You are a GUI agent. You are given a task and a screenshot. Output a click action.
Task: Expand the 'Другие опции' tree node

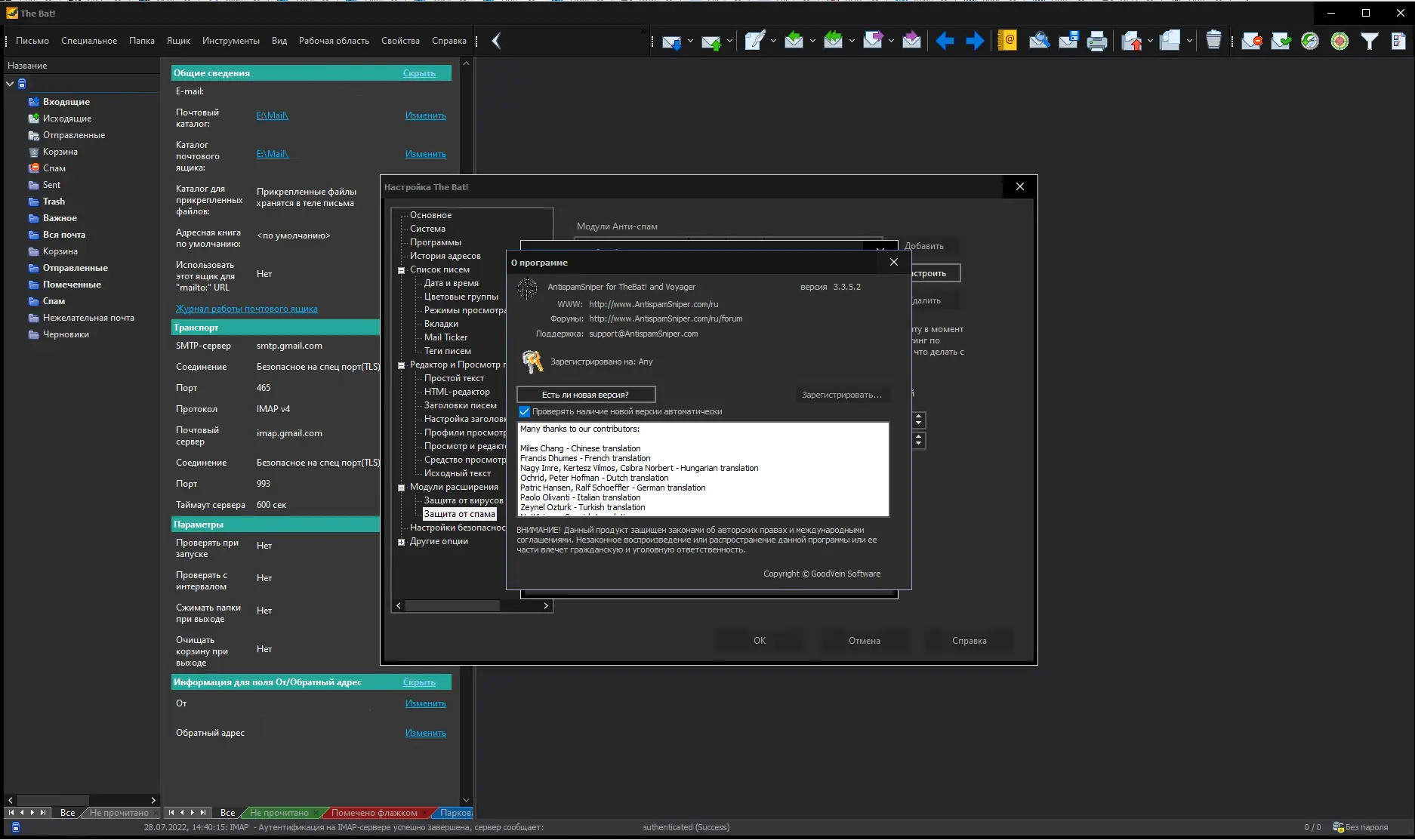point(402,542)
